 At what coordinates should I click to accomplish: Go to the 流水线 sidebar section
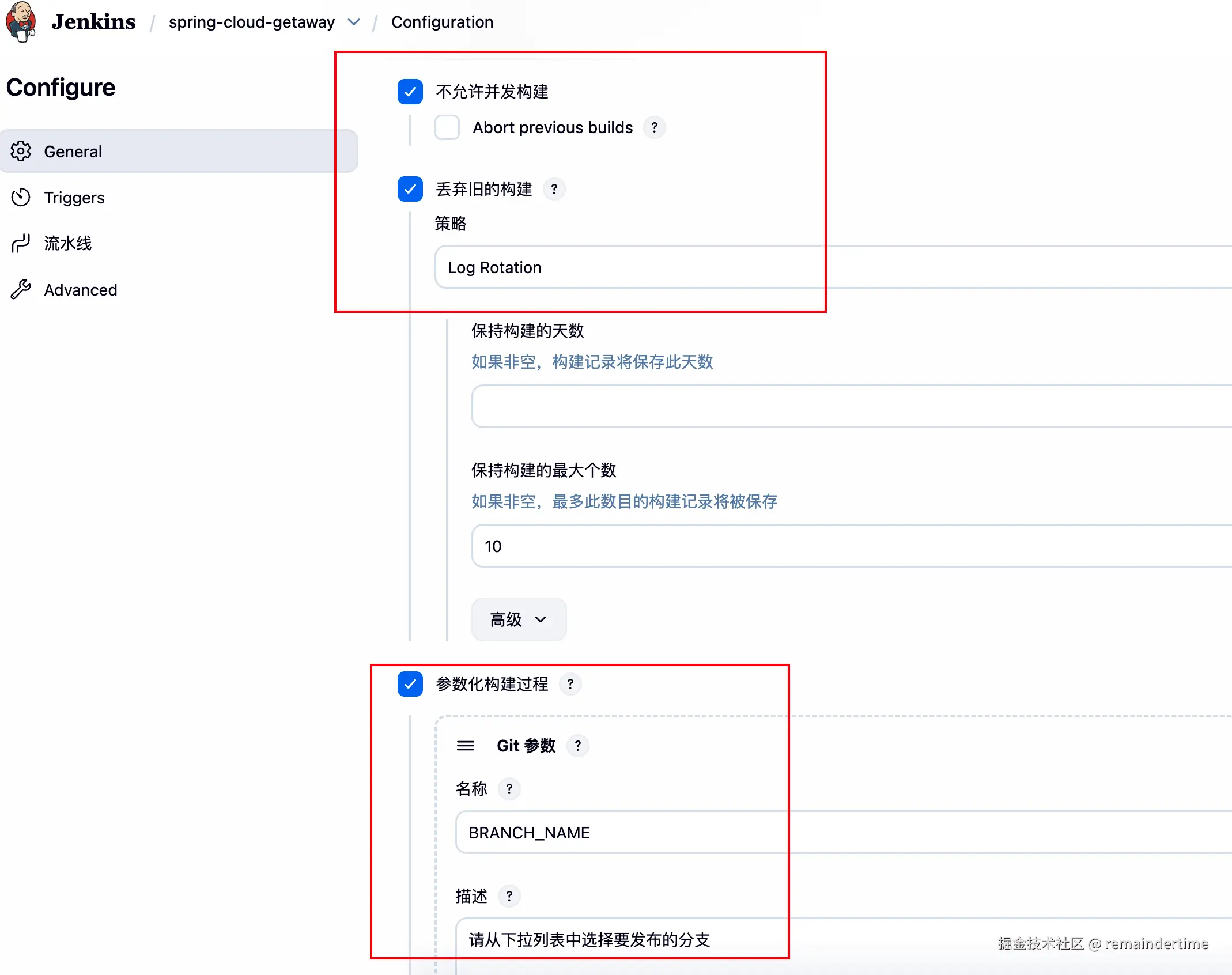point(68,244)
